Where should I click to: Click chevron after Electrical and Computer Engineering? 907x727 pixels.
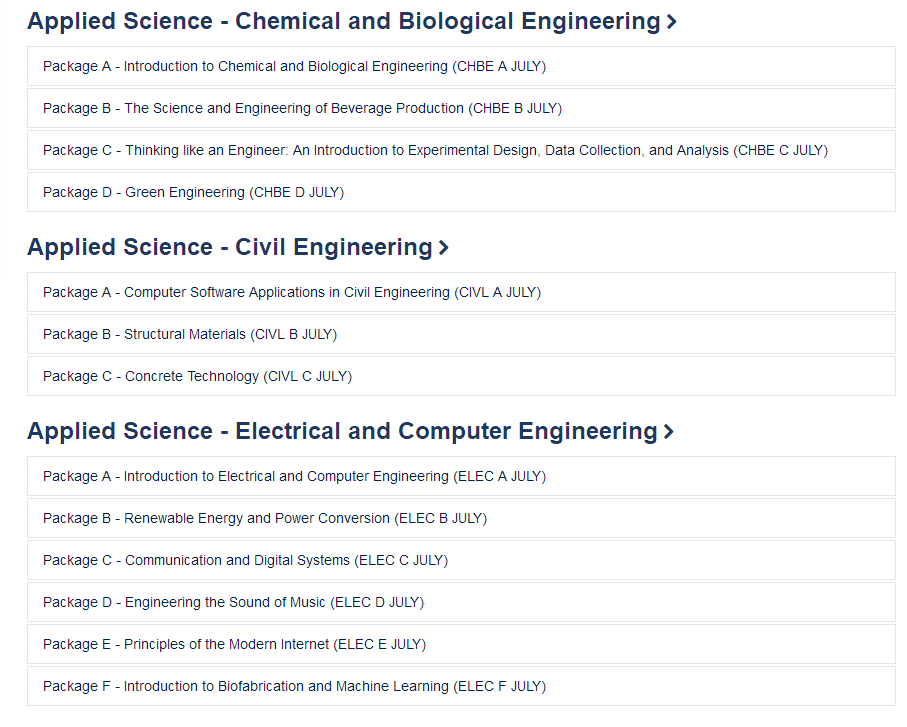[x=669, y=432]
